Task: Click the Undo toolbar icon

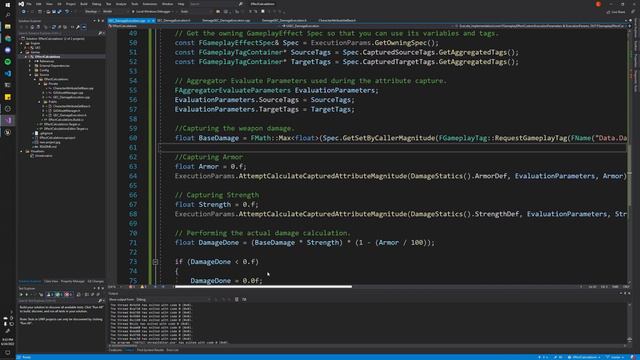Action: tap(67, 12)
